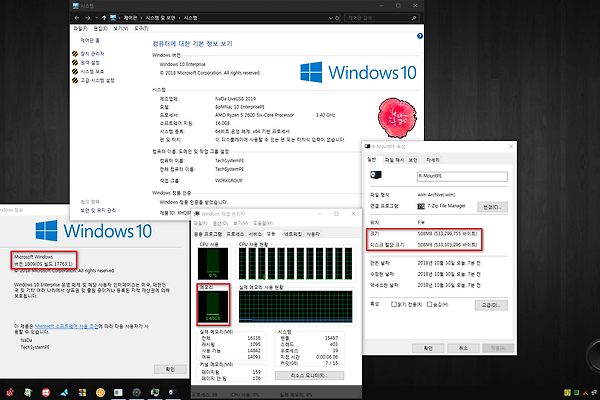This screenshot has width=600, height=400.
Task: Open the 제어판 홈 link
Action: pos(90,40)
